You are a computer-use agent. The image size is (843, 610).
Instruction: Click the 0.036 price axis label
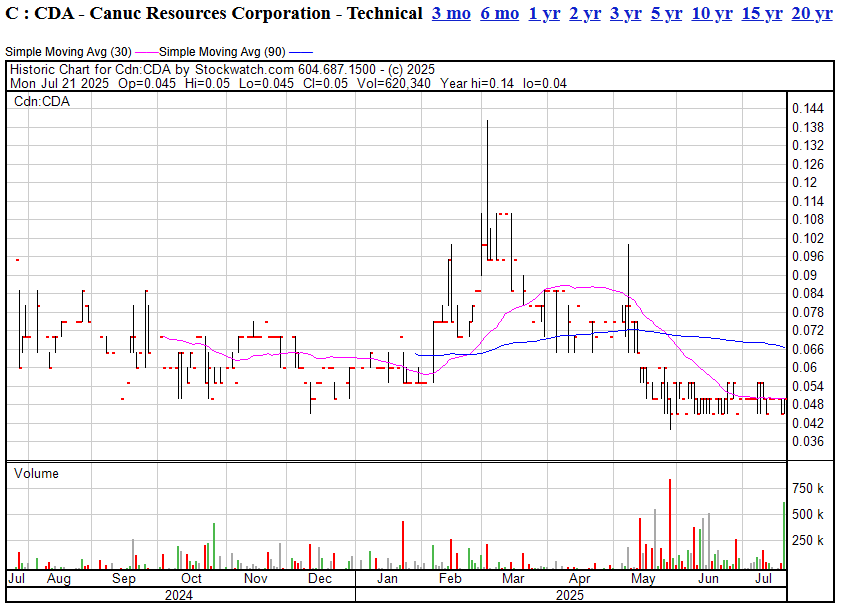point(808,441)
